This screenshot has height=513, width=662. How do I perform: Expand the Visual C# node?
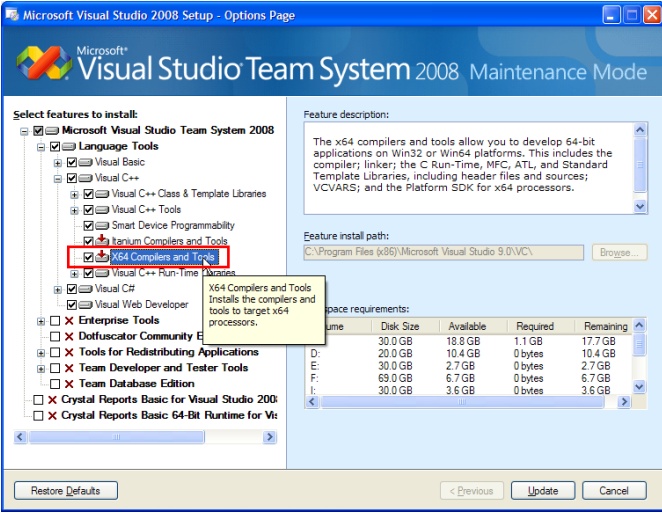point(58,290)
